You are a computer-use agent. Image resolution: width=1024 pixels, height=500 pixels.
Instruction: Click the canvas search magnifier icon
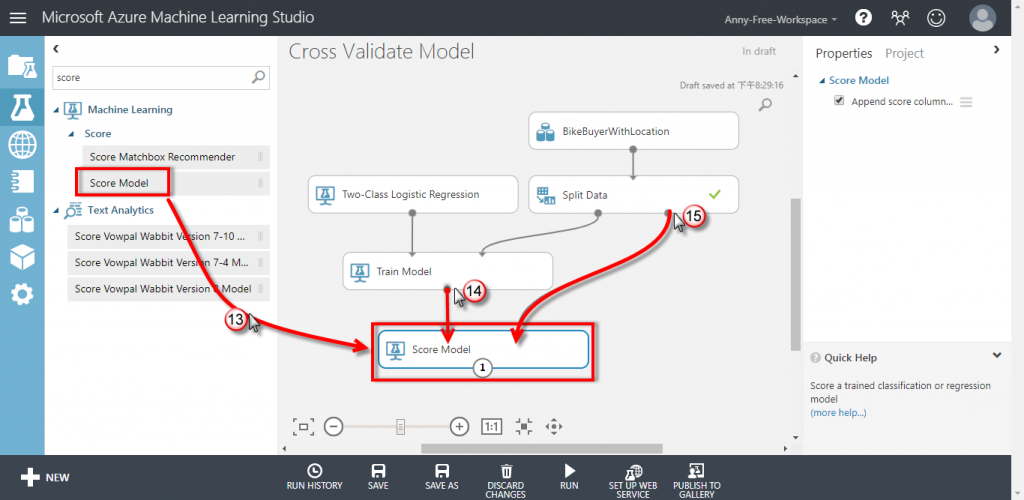(765, 104)
